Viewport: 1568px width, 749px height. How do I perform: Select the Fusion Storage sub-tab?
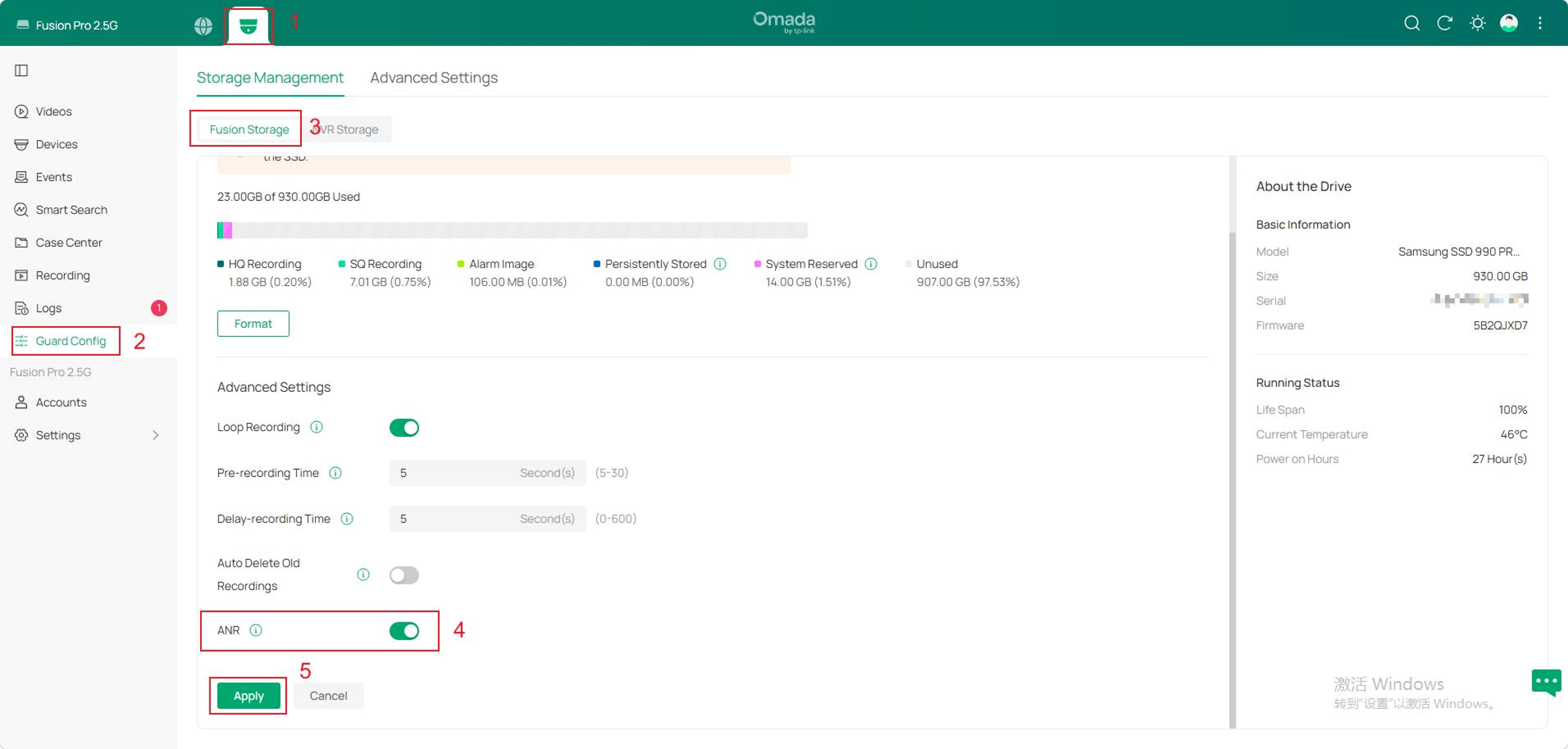pyautogui.click(x=249, y=130)
